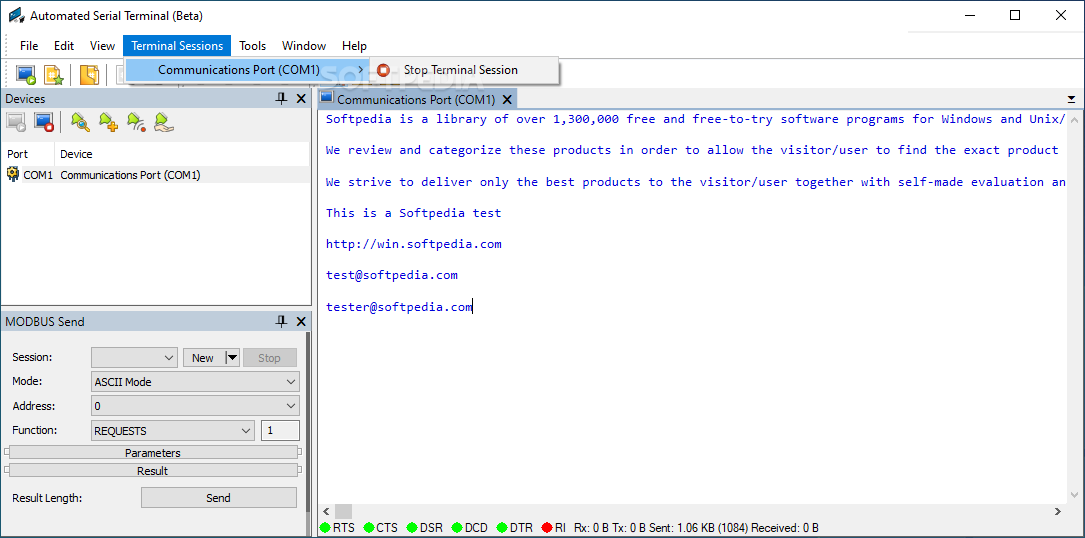Open the REQUESTS function dropdown

173,431
